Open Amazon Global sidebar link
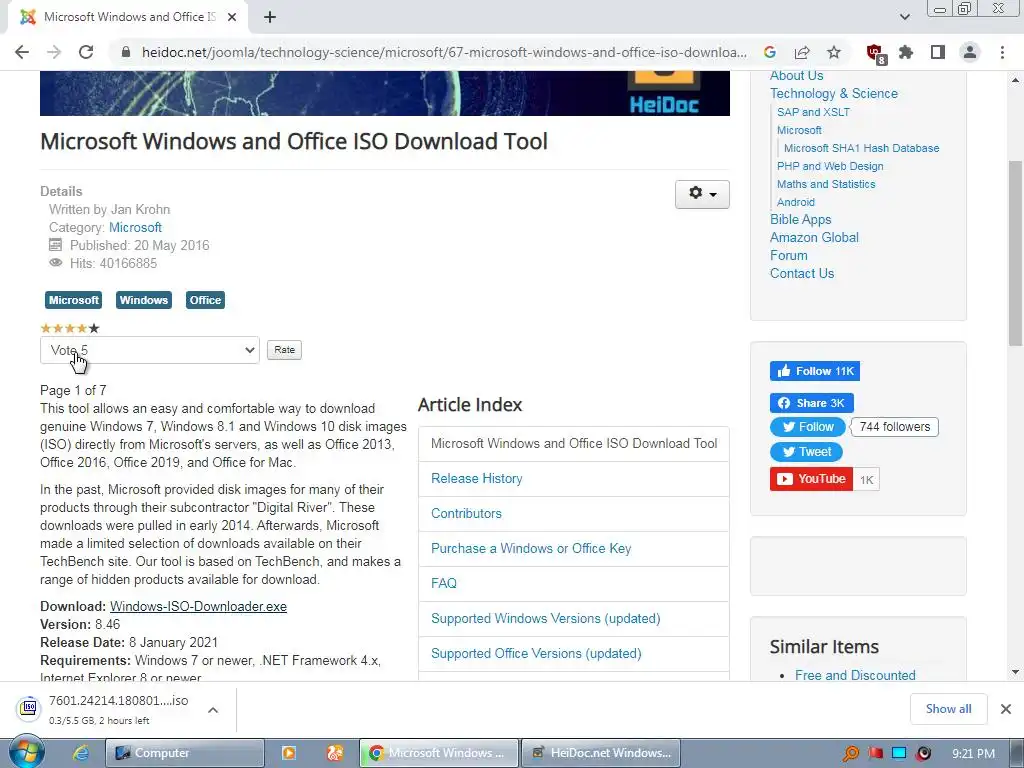The image size is (1024, 768). pyautogui.click(x=814, y=238)
